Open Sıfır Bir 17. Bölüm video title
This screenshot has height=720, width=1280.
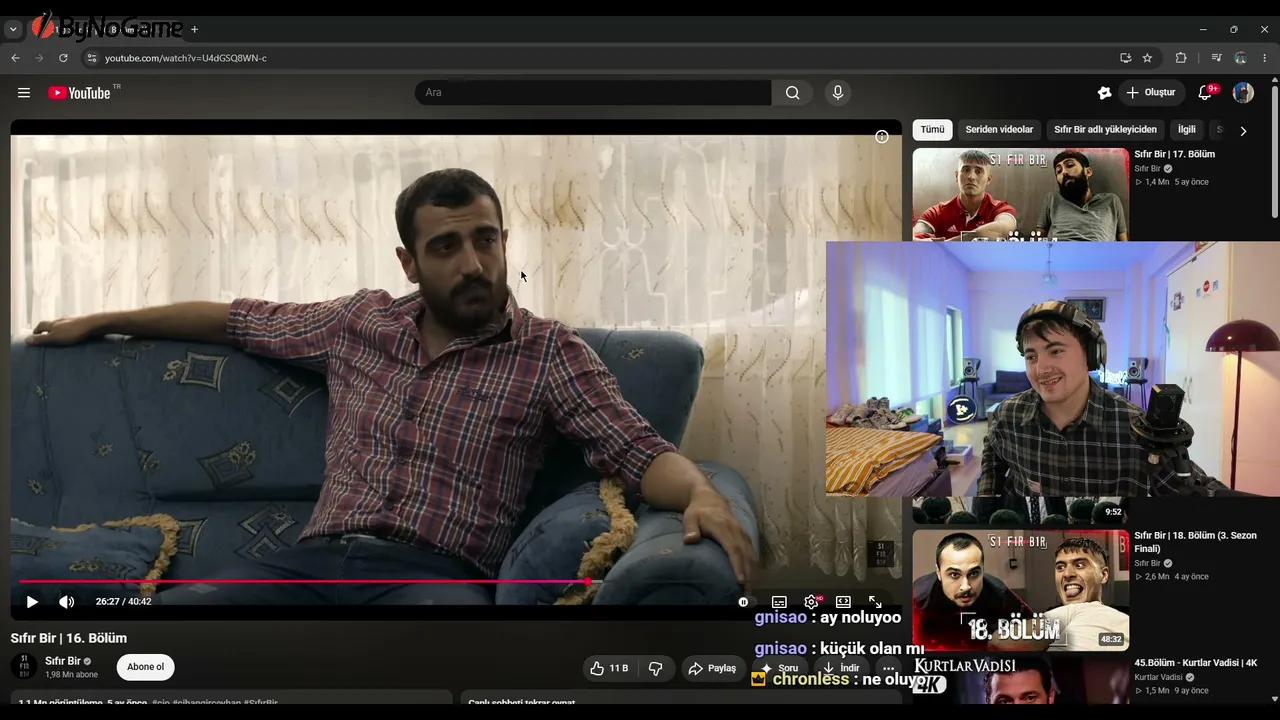pos(1174,154)
